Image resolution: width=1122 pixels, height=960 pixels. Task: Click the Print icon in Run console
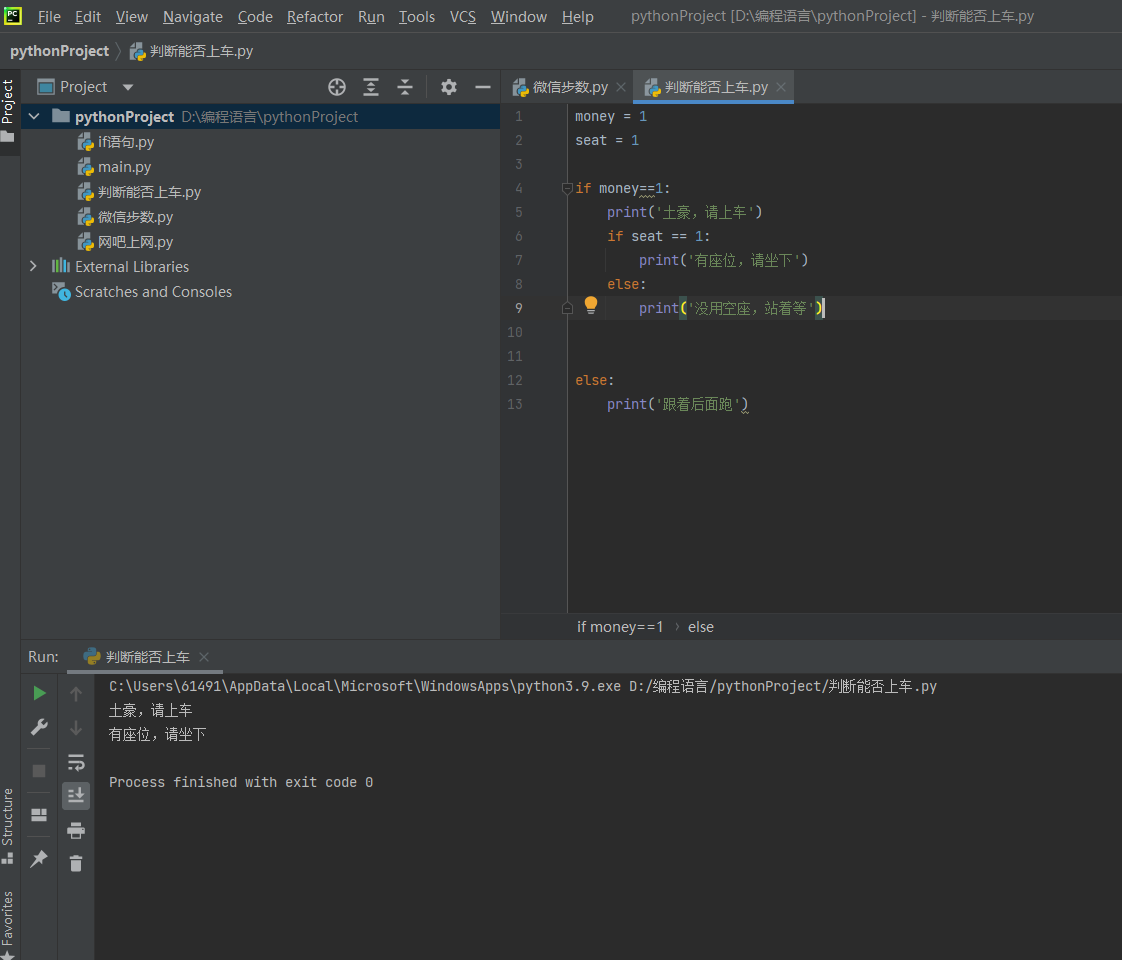[76, 830]
